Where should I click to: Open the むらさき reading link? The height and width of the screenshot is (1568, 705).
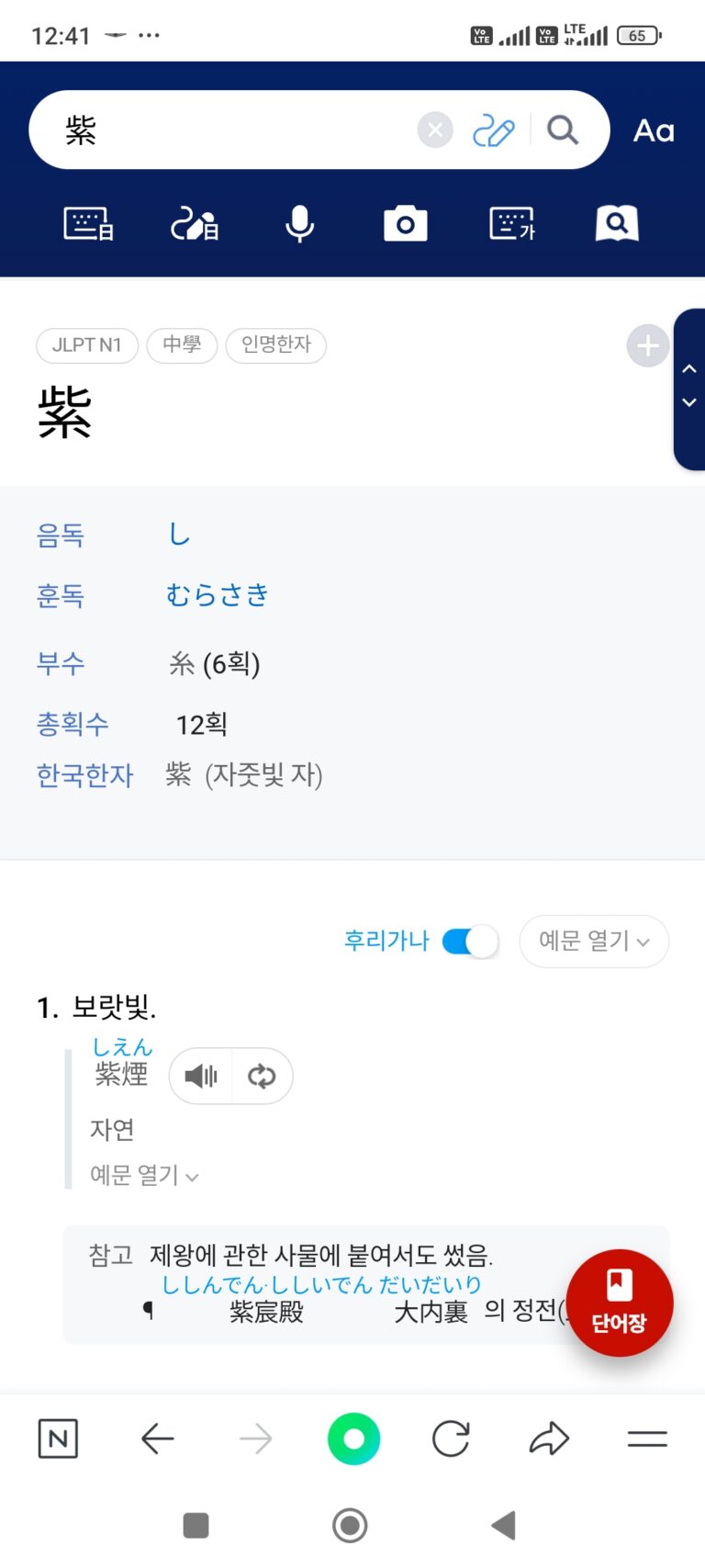coord(218,595)
